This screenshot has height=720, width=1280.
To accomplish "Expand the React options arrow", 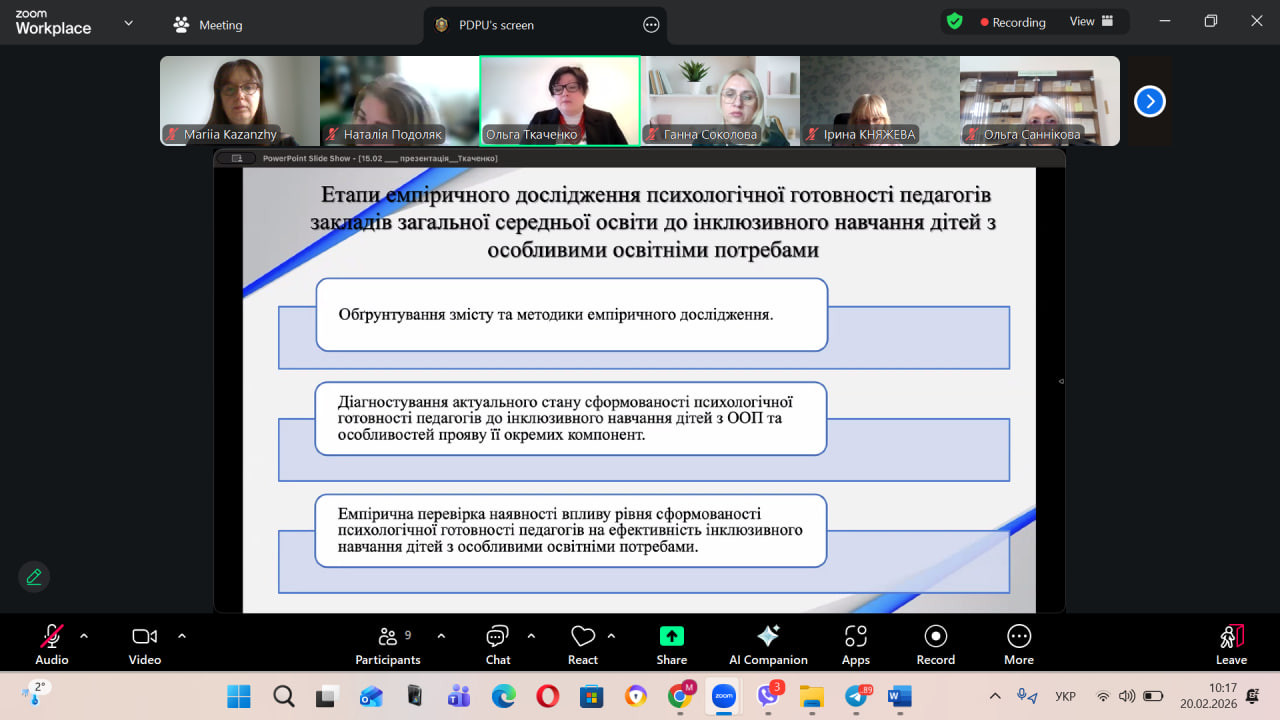I will click(x=611, y=635).
